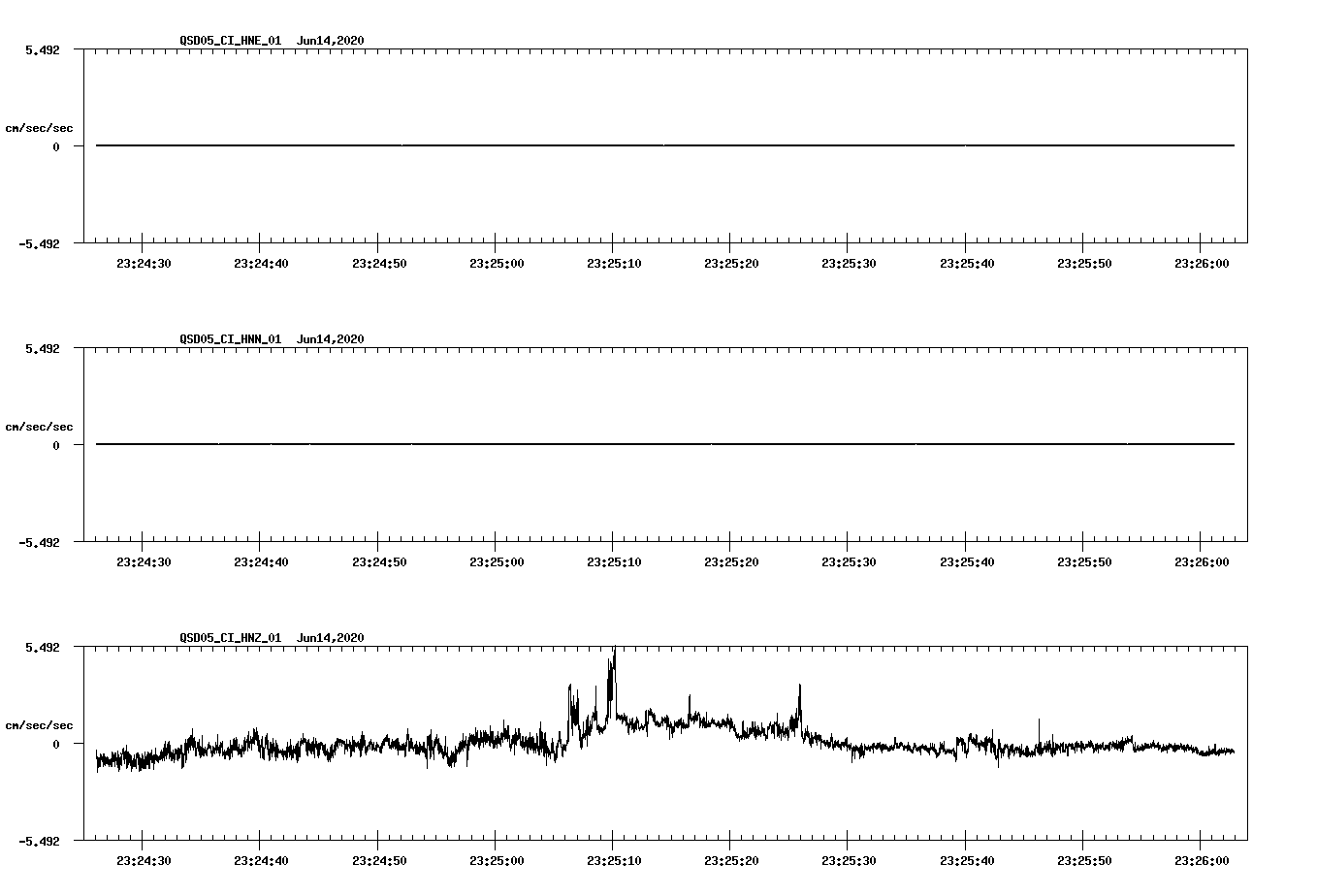The image size is (1317, 896).
Task: Click the QSD05_CI_HNZ_01 channel title
Action: (231, 638)
